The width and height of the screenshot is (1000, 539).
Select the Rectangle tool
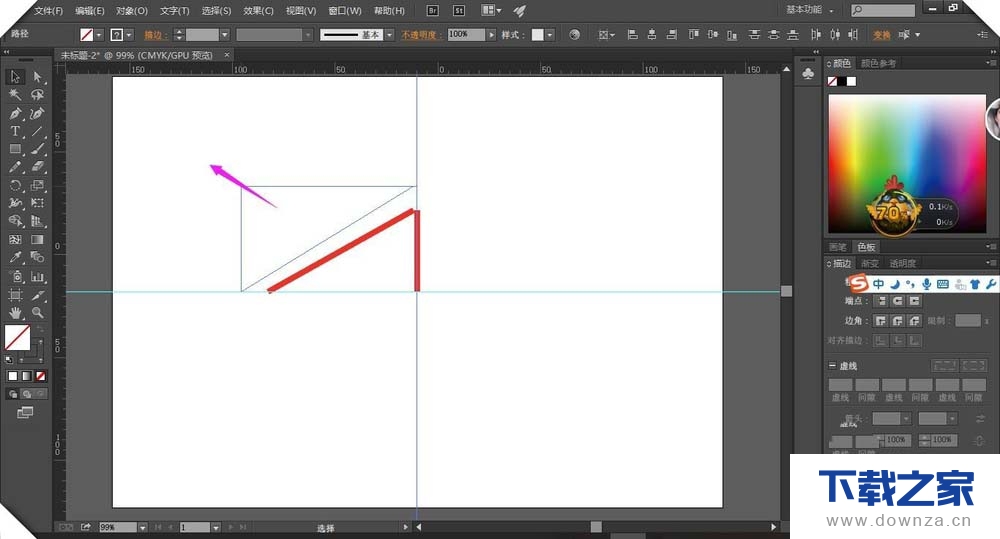click(15, 149)
